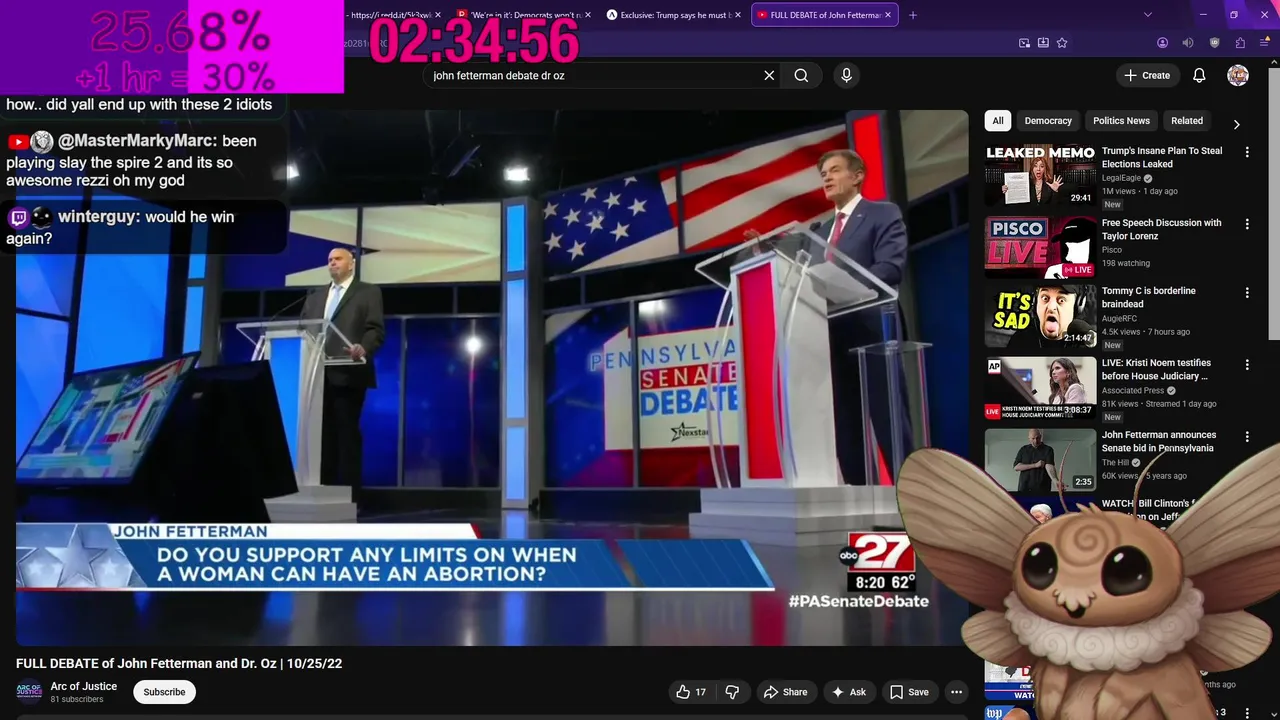The image size is (1280, 720).
Task: Start voice search with microphone icon
Action: 846,75
